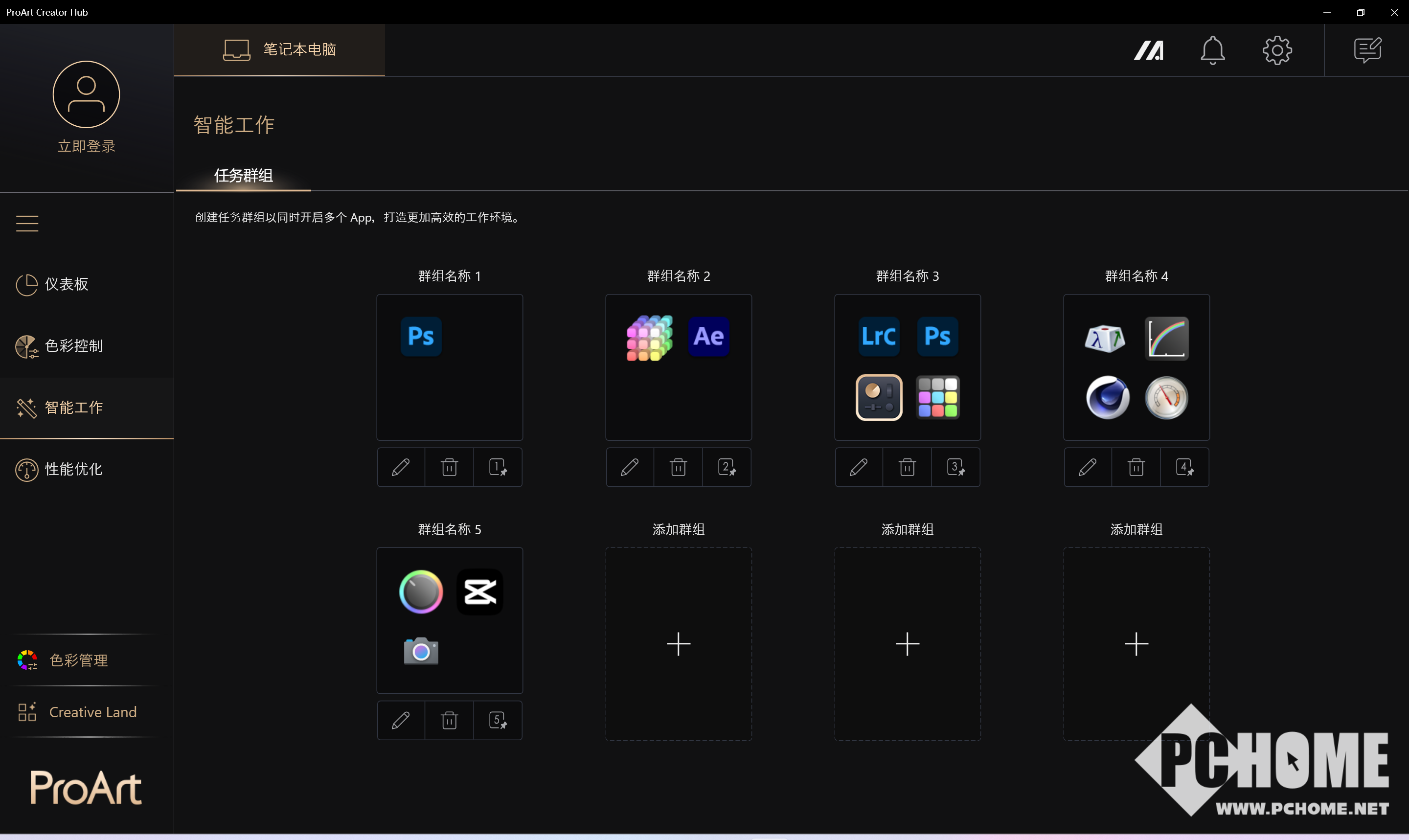The image size is (1409, 840).
Task: Delete group 1 using its trash icon
Action: [449, 467]
